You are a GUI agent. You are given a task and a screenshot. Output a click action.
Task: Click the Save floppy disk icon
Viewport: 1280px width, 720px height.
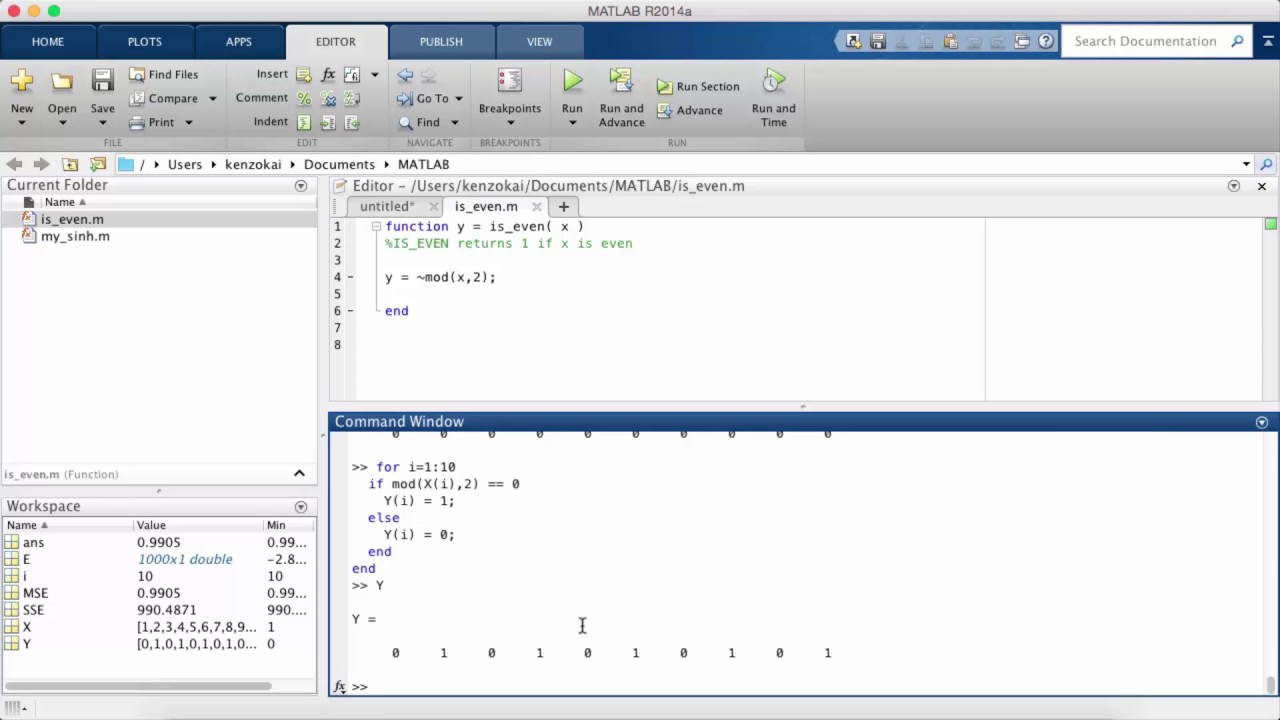tap(102, 81)
